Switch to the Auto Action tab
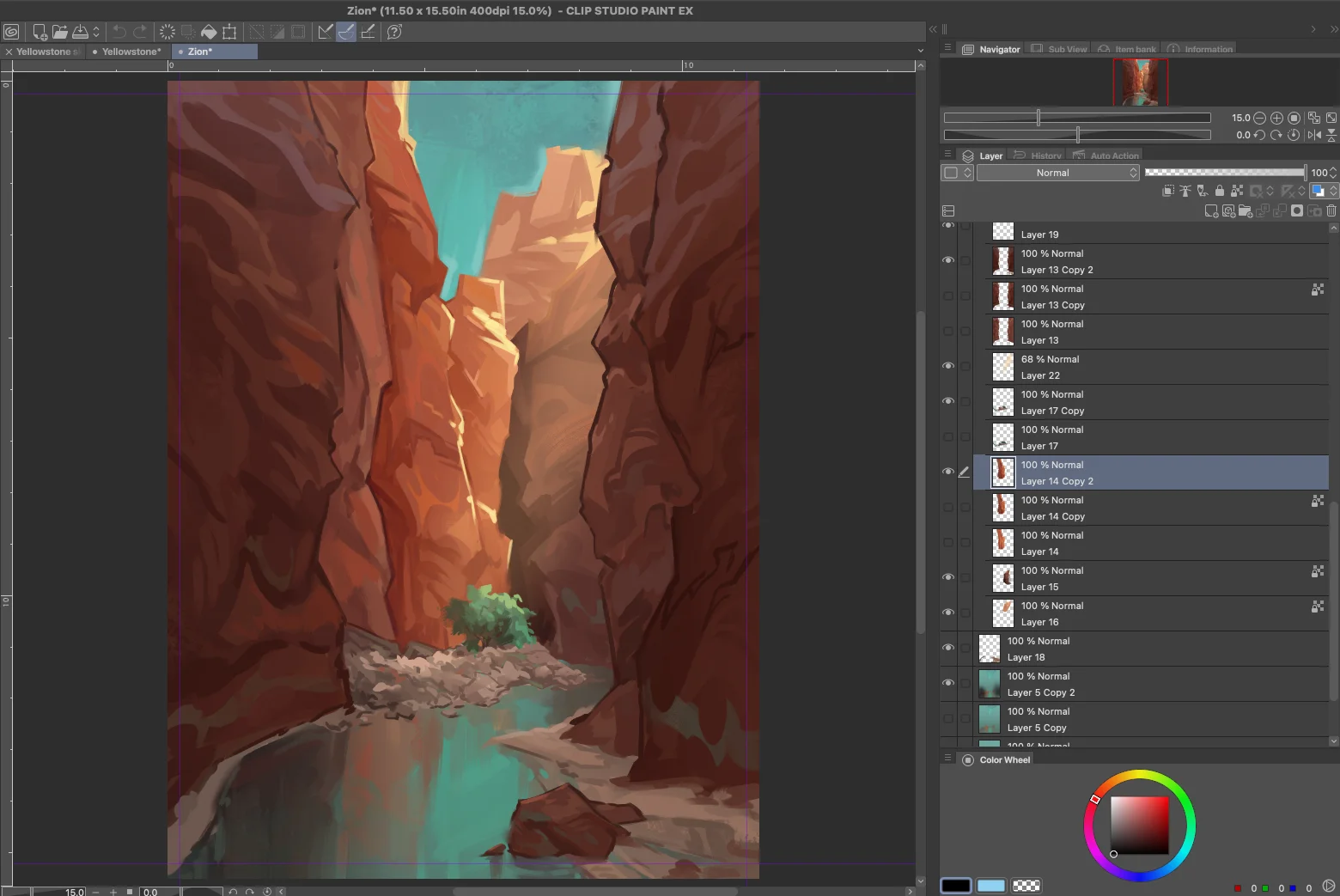This screenshot has width=1340, height=896. tap(1105, 155)
